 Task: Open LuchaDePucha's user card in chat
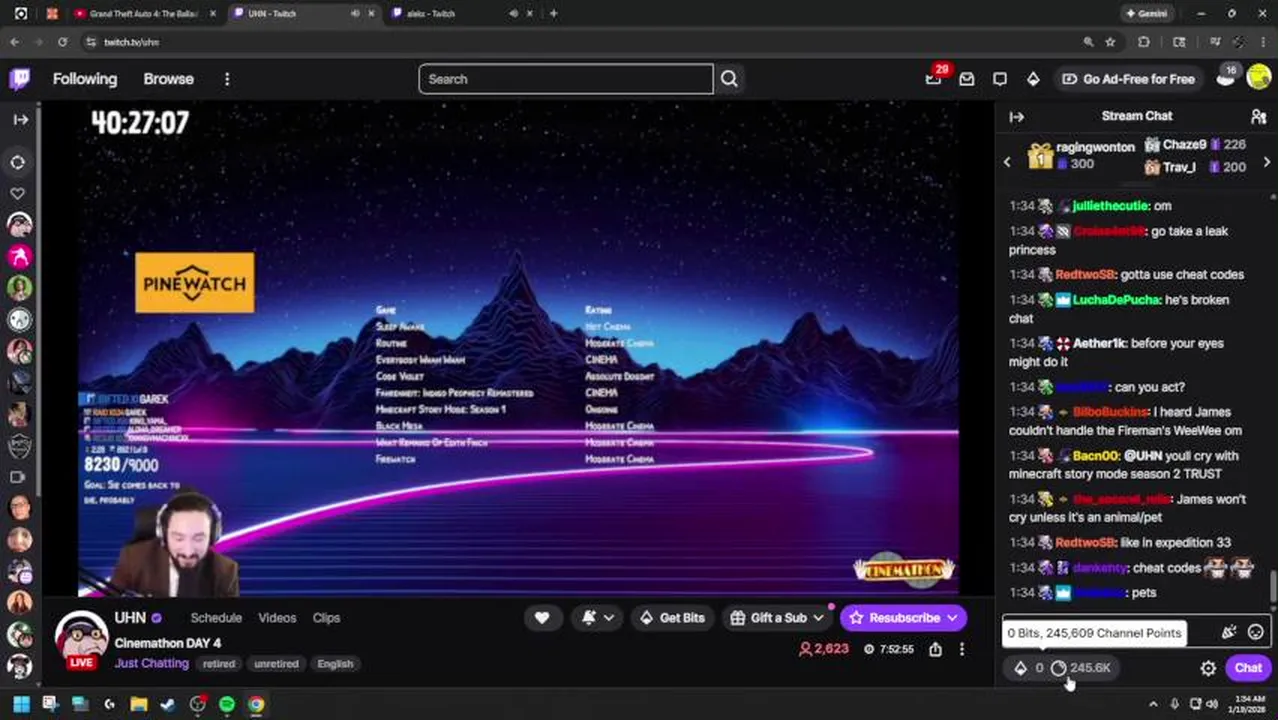(x=1114, y=300)
